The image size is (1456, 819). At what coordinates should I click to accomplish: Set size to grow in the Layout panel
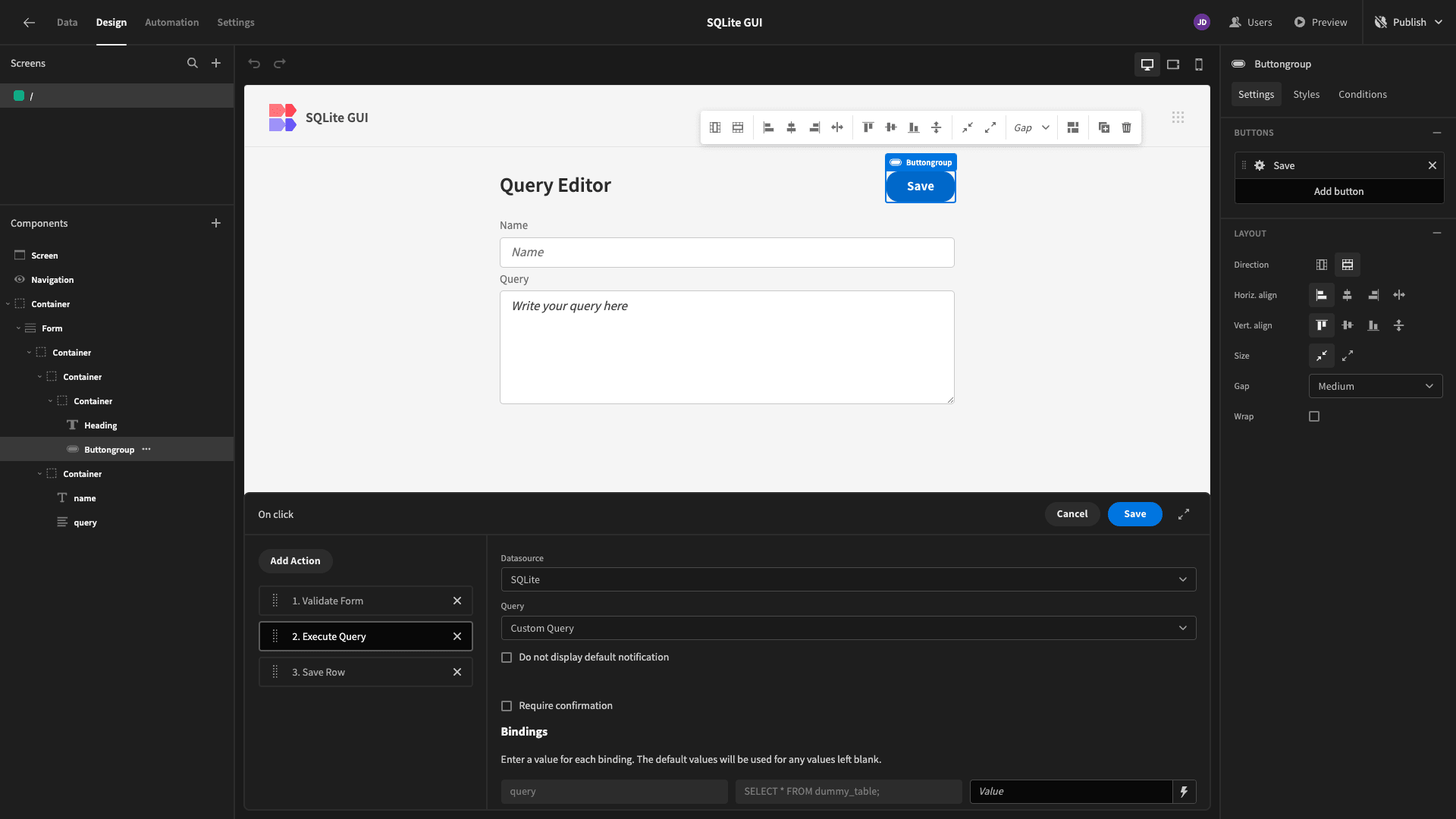coord(1348,356)
